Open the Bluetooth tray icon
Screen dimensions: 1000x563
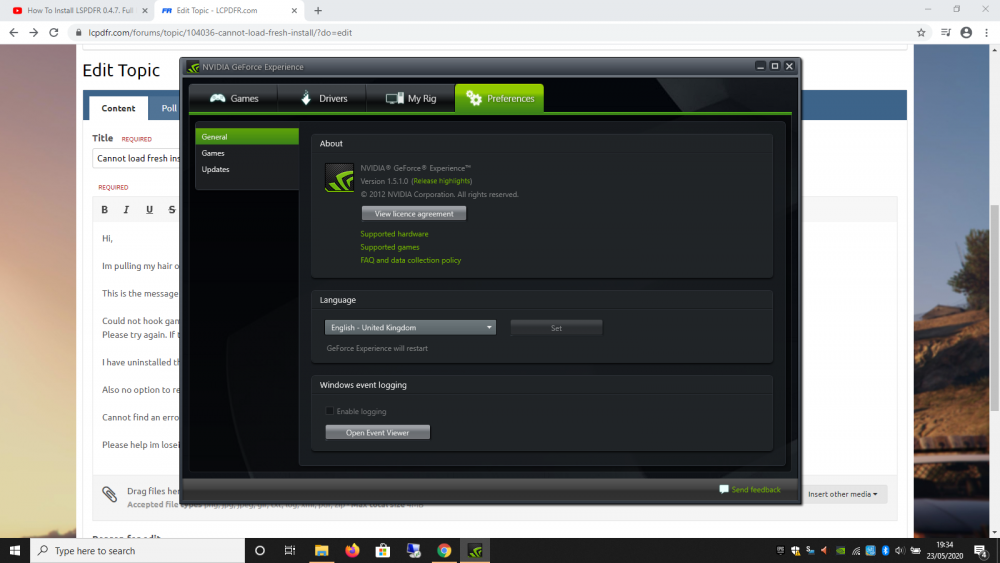tap(885, 550)
